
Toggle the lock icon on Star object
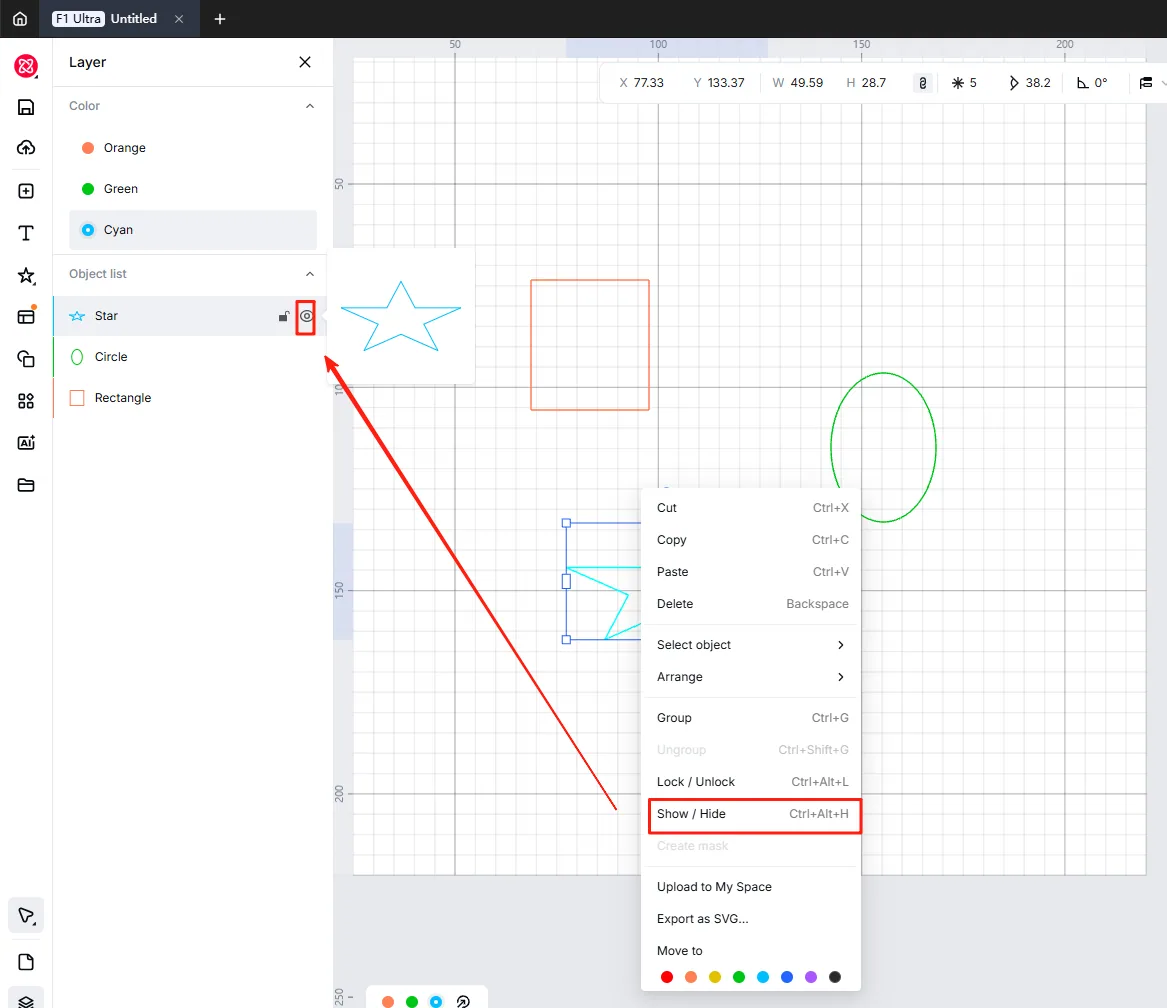coord(284,316)
